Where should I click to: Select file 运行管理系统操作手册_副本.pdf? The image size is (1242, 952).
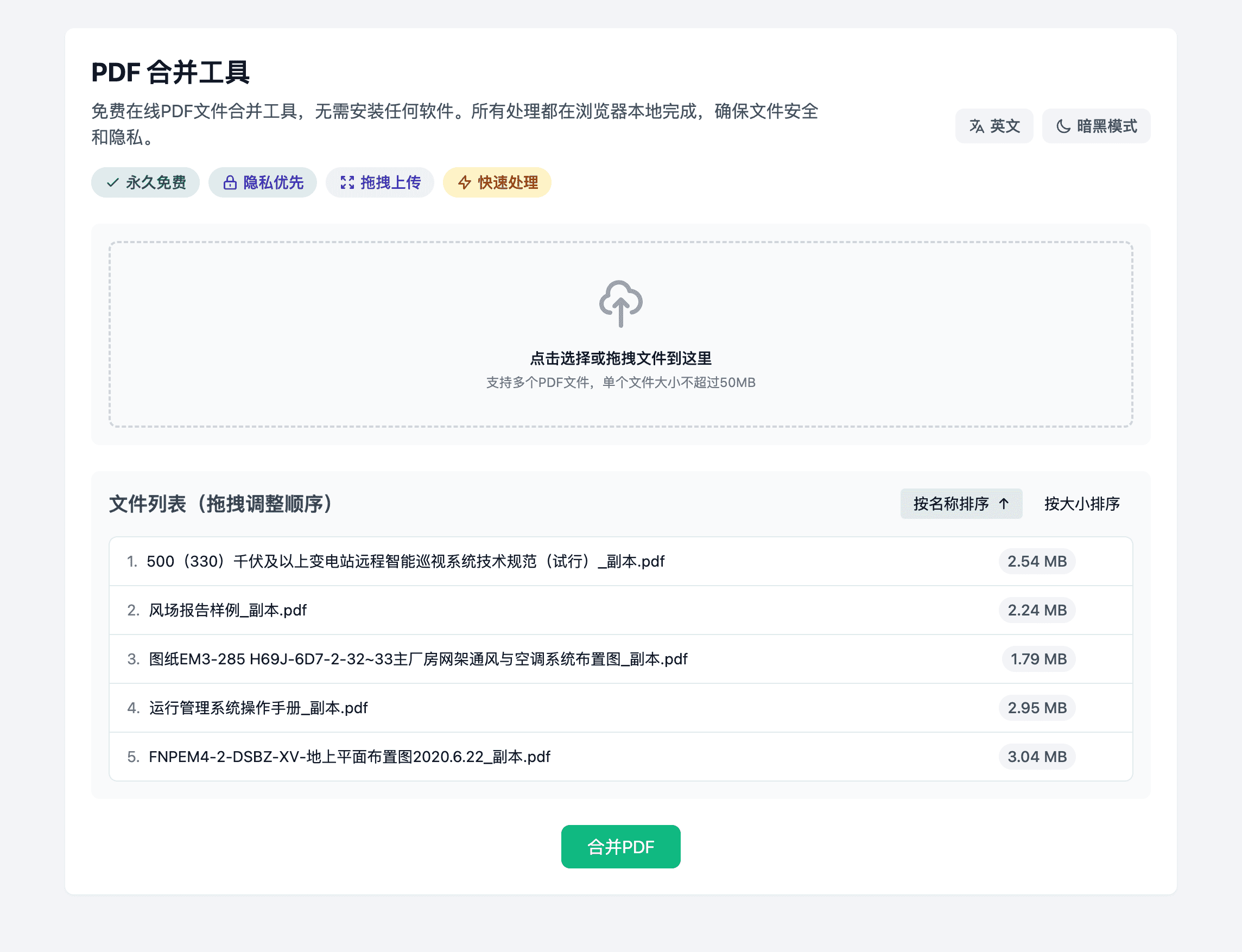[258, 708]
